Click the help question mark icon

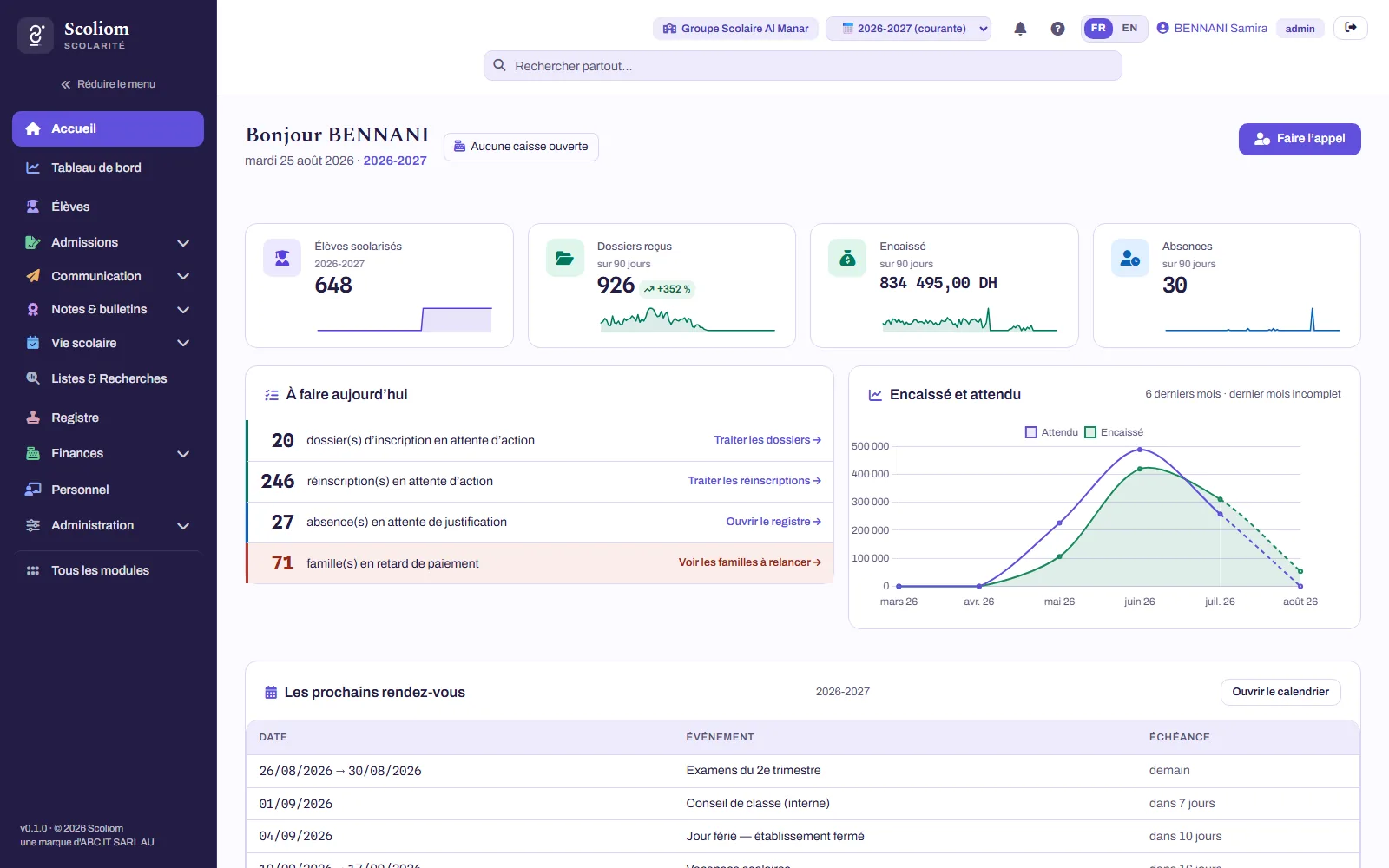[x=1057, y=29]
